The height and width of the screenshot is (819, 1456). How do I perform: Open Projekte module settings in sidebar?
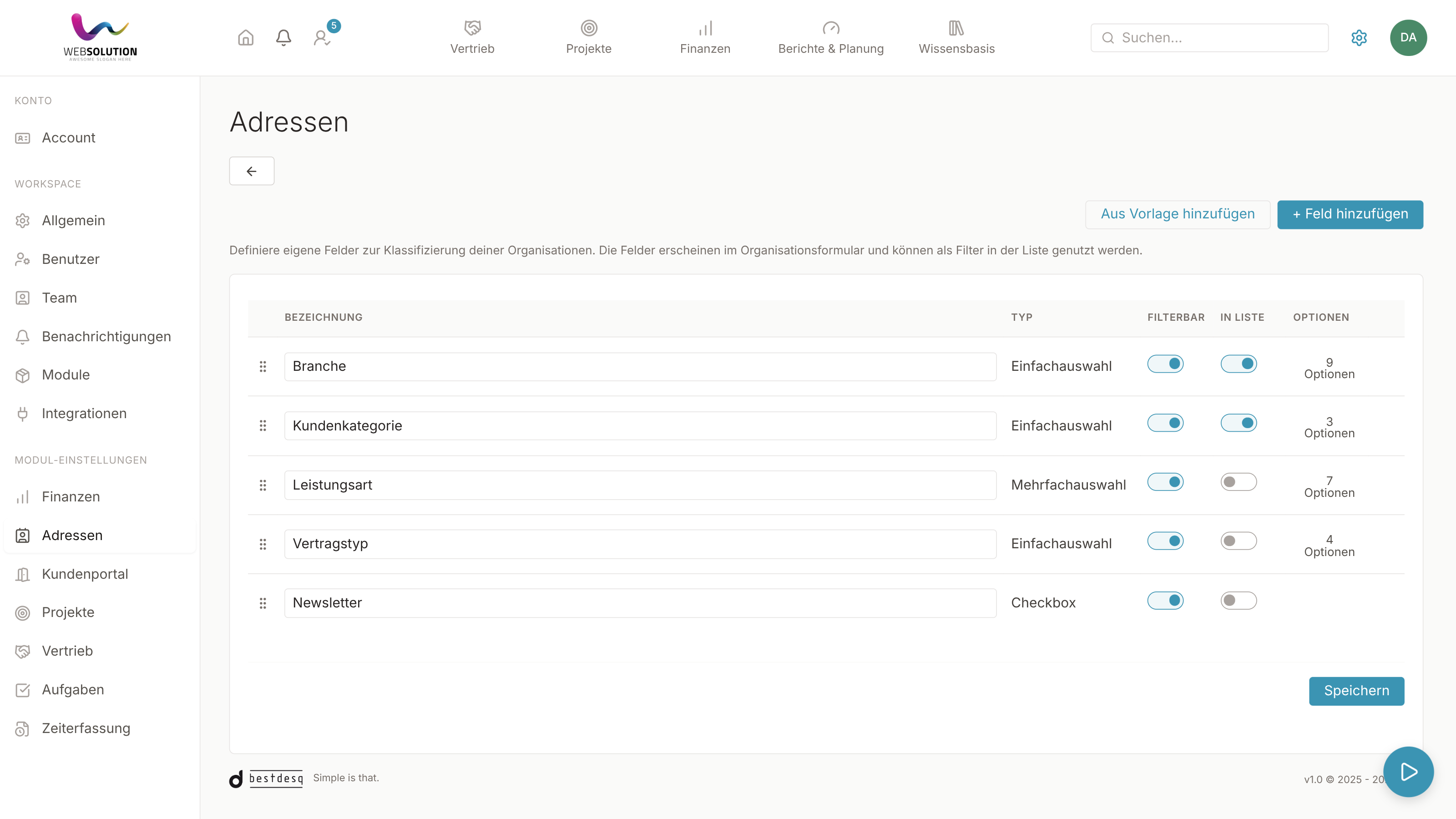tap(100, 613)
